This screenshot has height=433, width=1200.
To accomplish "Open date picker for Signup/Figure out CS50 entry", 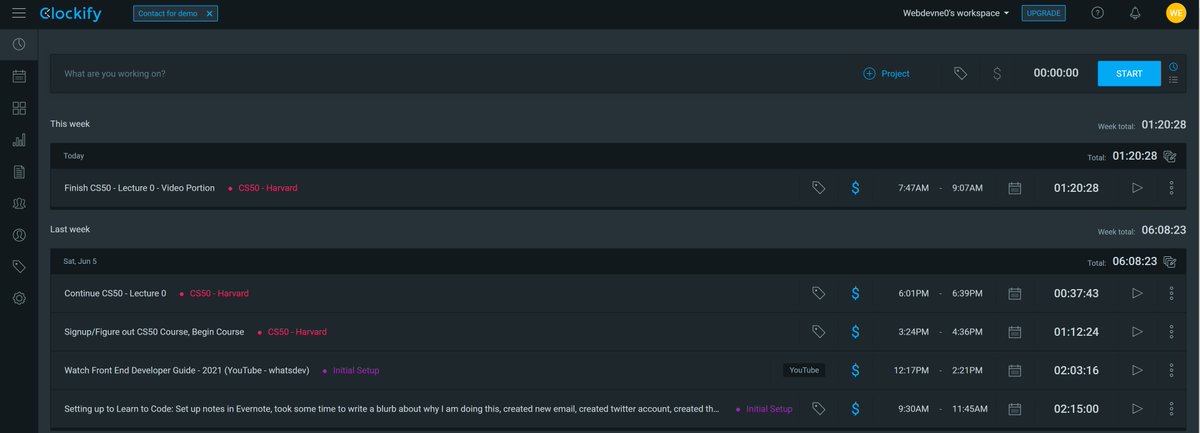I will coord(1014,332).
